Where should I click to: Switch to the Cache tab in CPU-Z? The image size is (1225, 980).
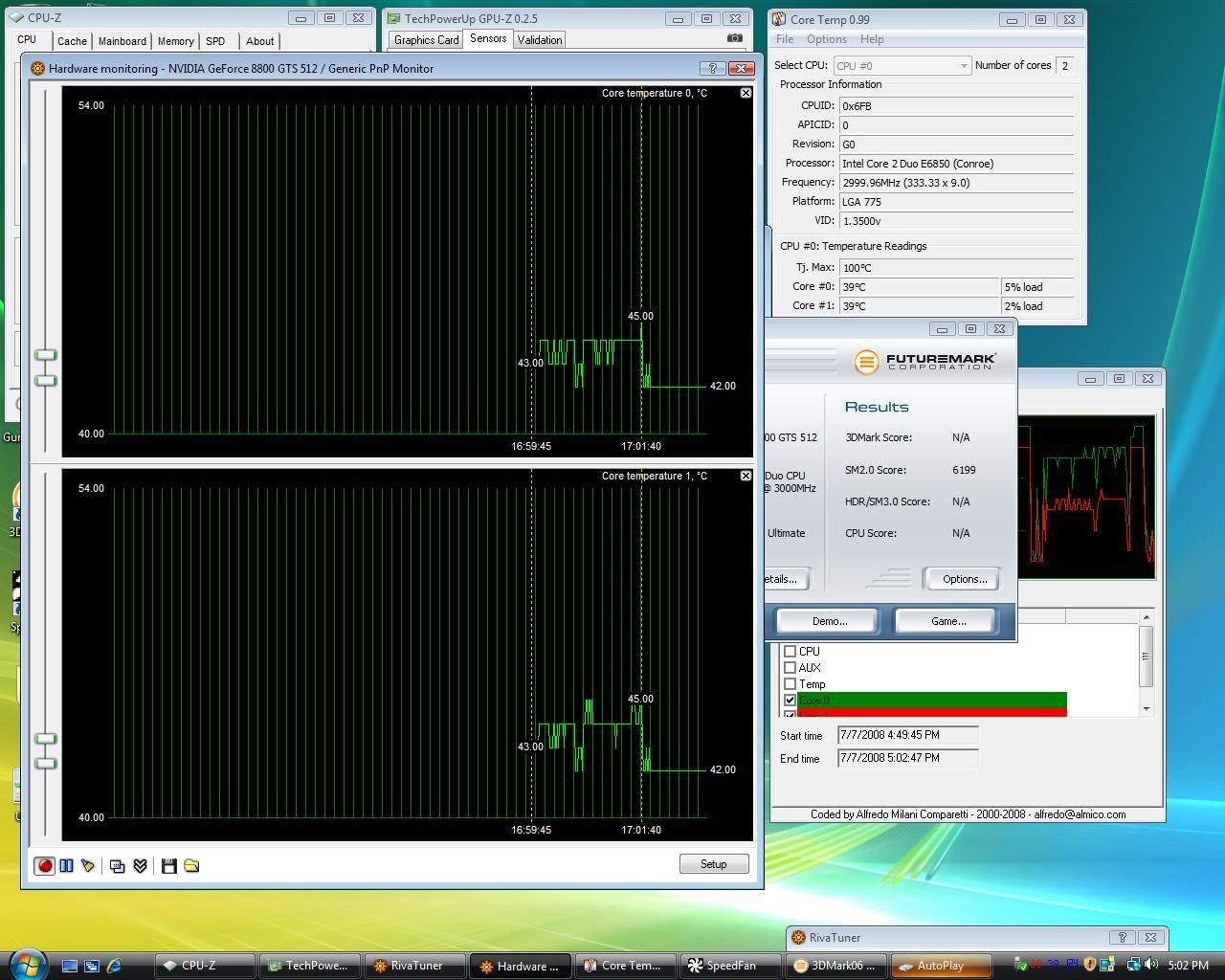point(72,41)
